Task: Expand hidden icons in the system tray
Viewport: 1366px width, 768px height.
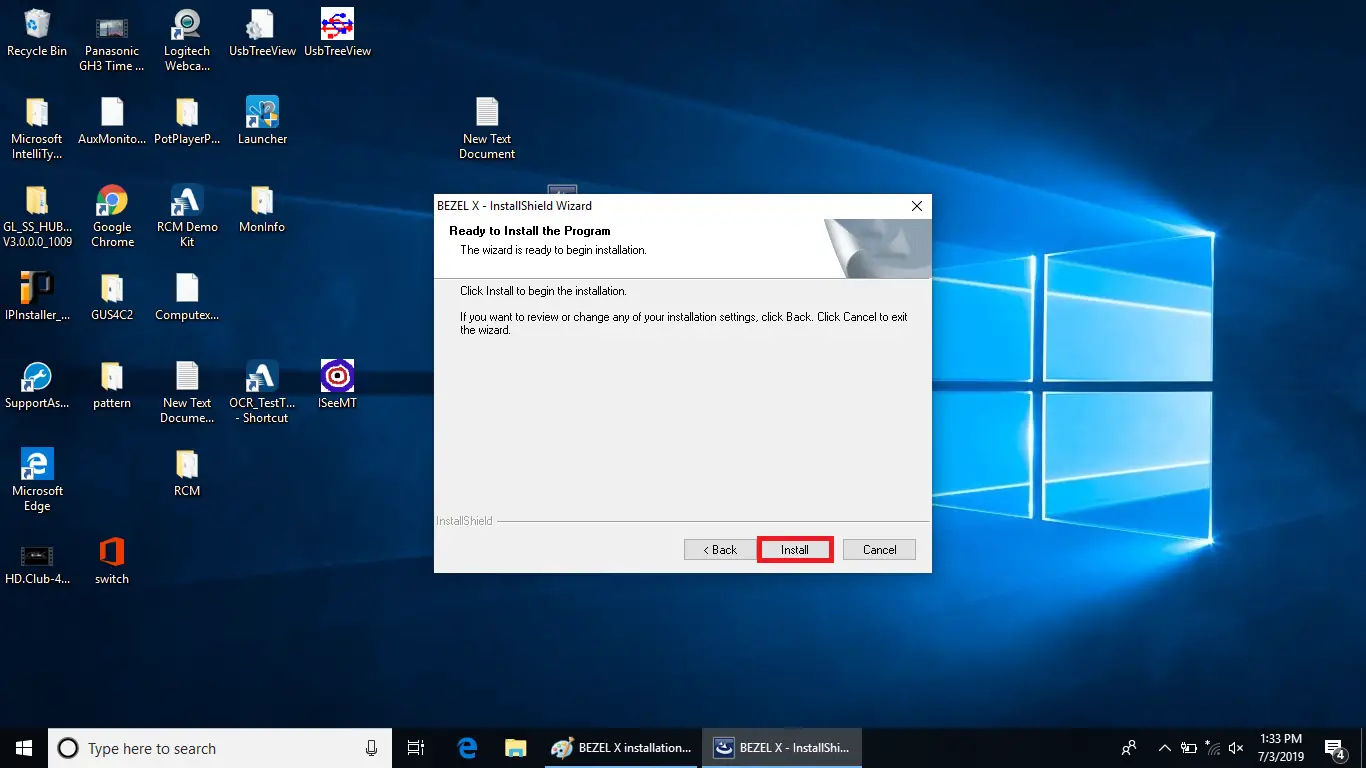Action: [1164, 747]
